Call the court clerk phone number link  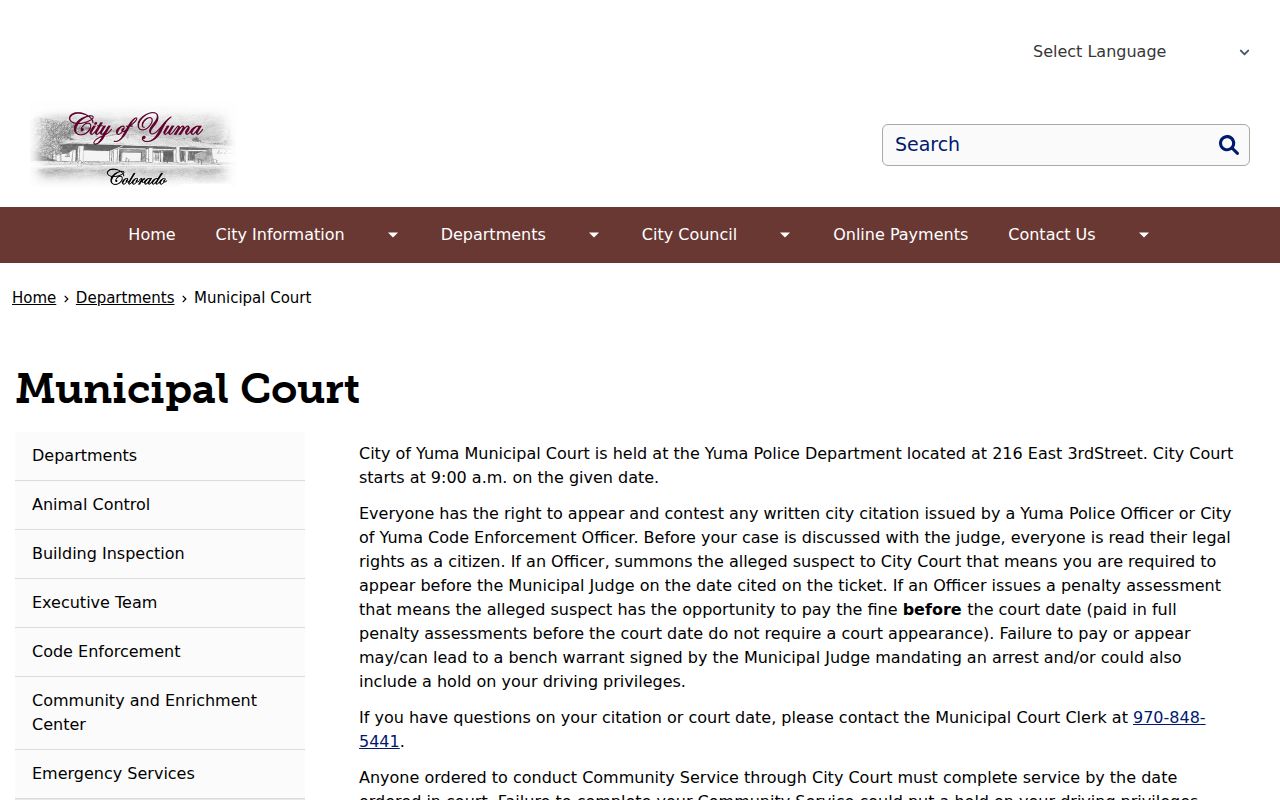(x=1169, y=718)
